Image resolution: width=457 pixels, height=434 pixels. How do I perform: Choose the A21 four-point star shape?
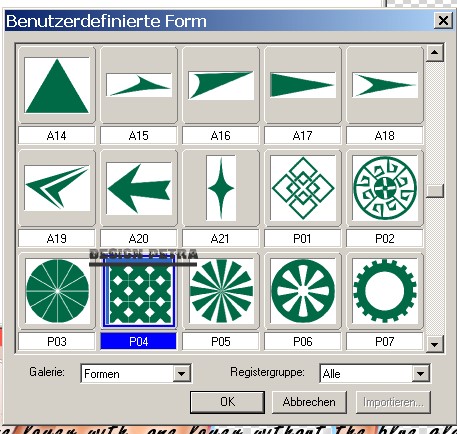coord(221,188)
